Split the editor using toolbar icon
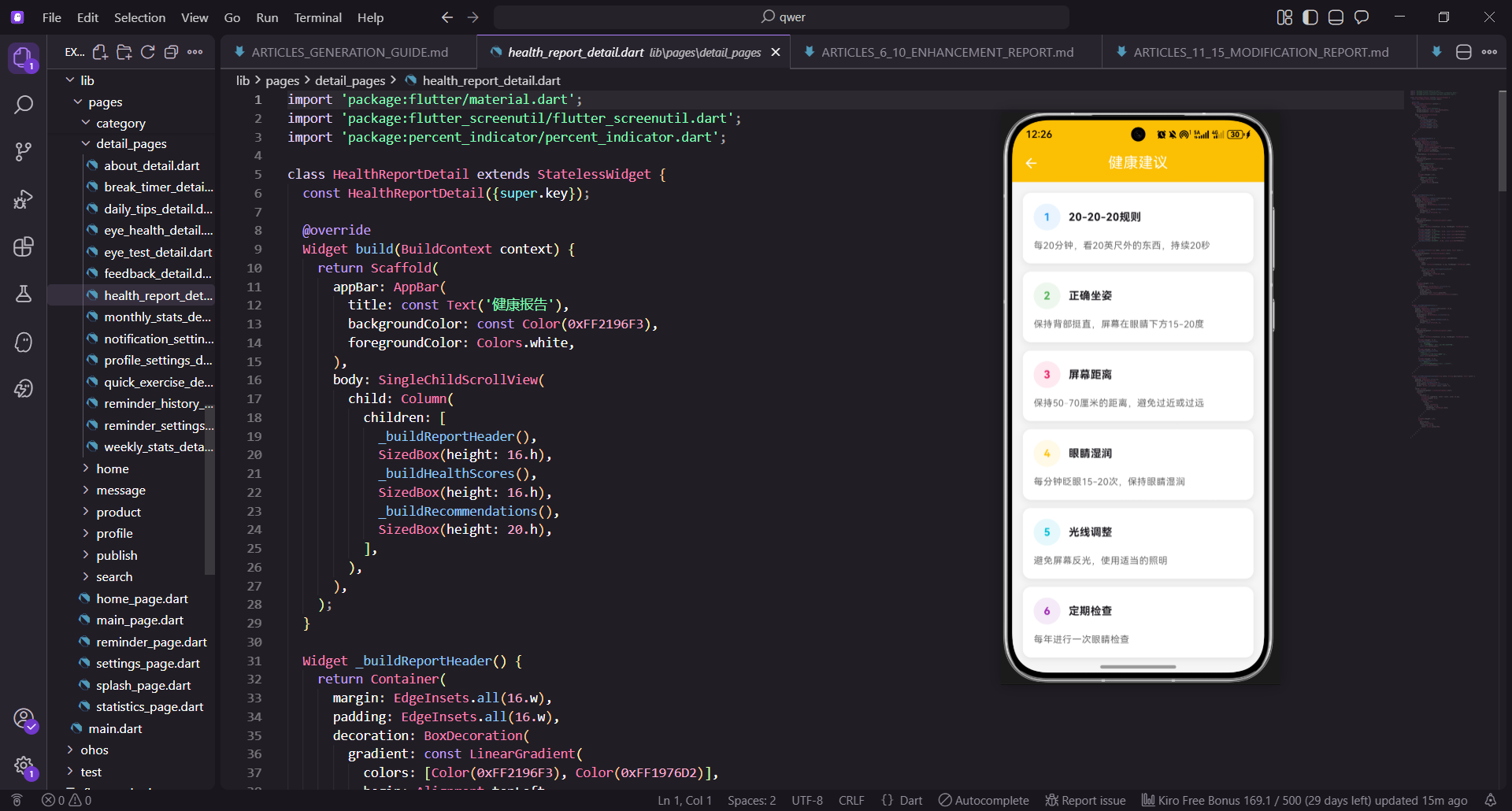The width and height of the screenshot is (1512, 811). pyautogui.click(x=1463, y=52)
